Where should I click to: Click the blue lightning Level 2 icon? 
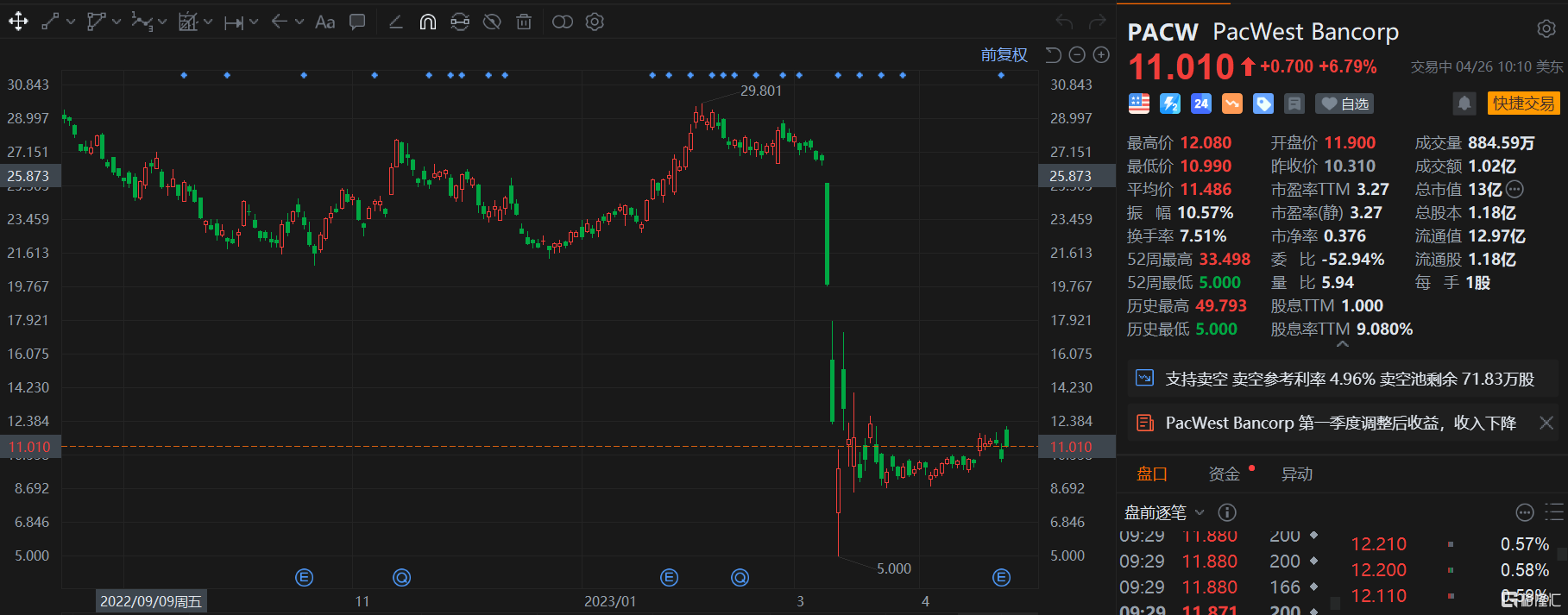pos(1170,104)
